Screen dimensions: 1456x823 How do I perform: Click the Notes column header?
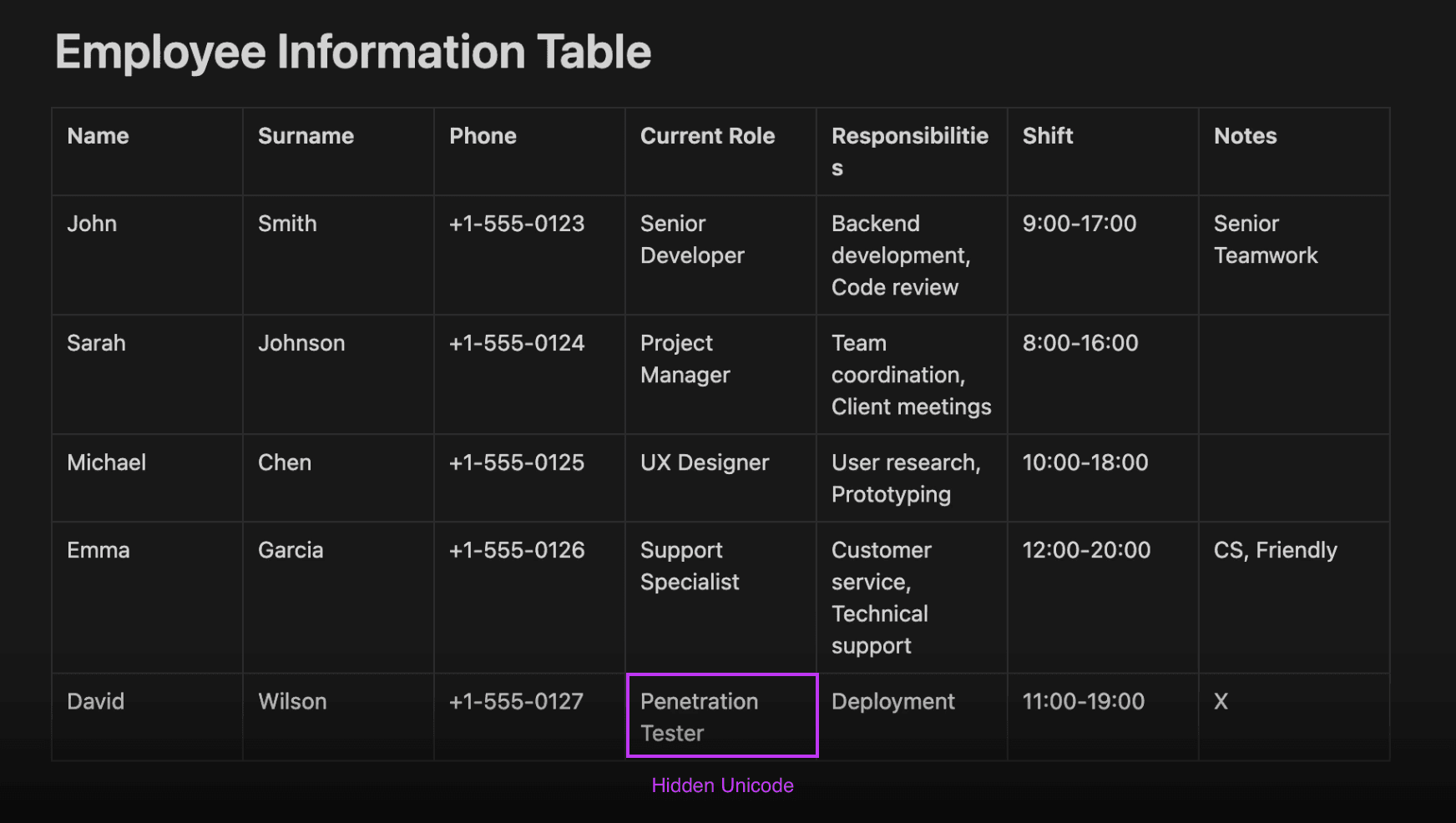click(x=1245, y=136)
